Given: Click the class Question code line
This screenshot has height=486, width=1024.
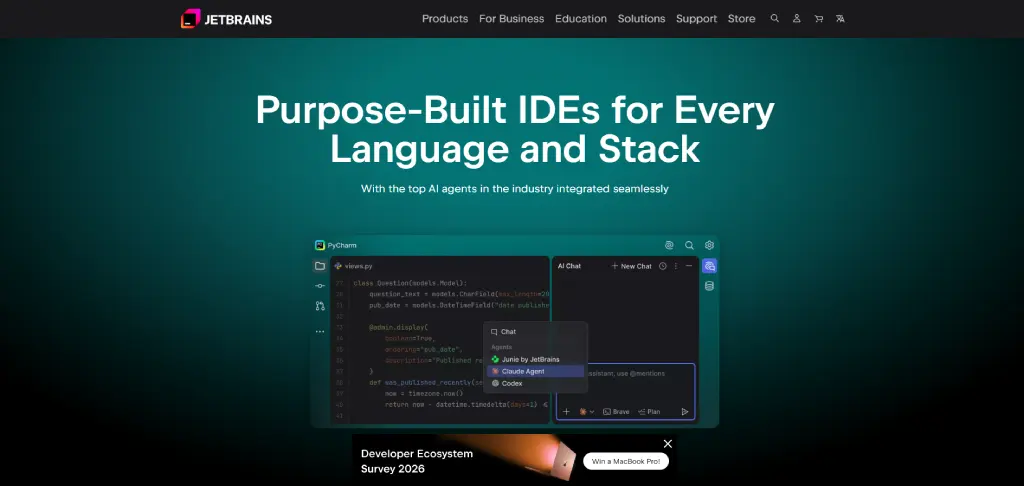Looking at the screenshot, I should point(410,283).
